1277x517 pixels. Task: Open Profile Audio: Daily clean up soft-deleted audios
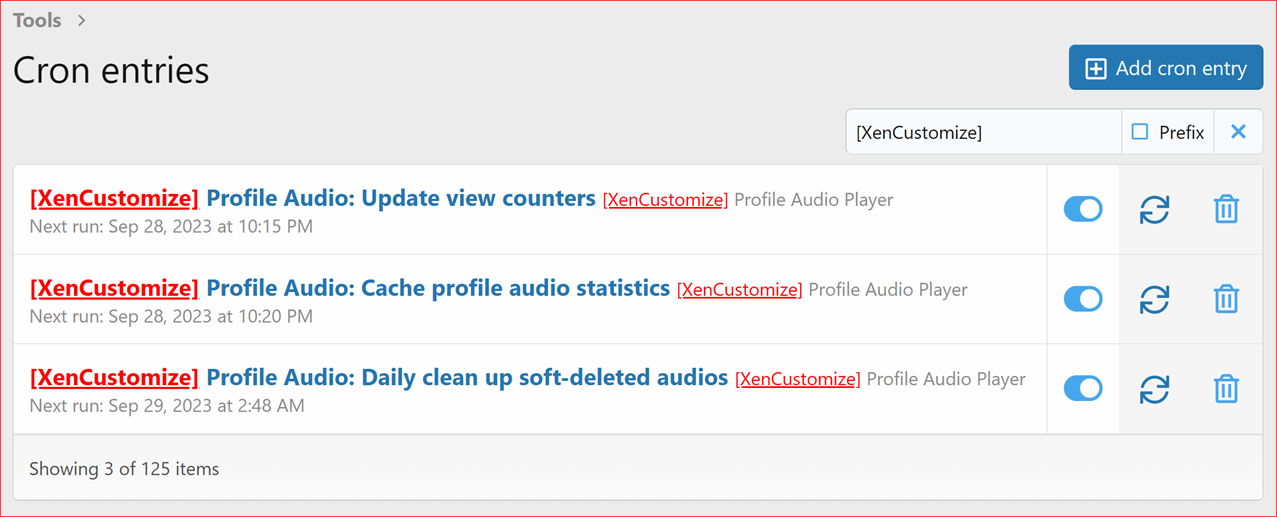tap(466, 379)
